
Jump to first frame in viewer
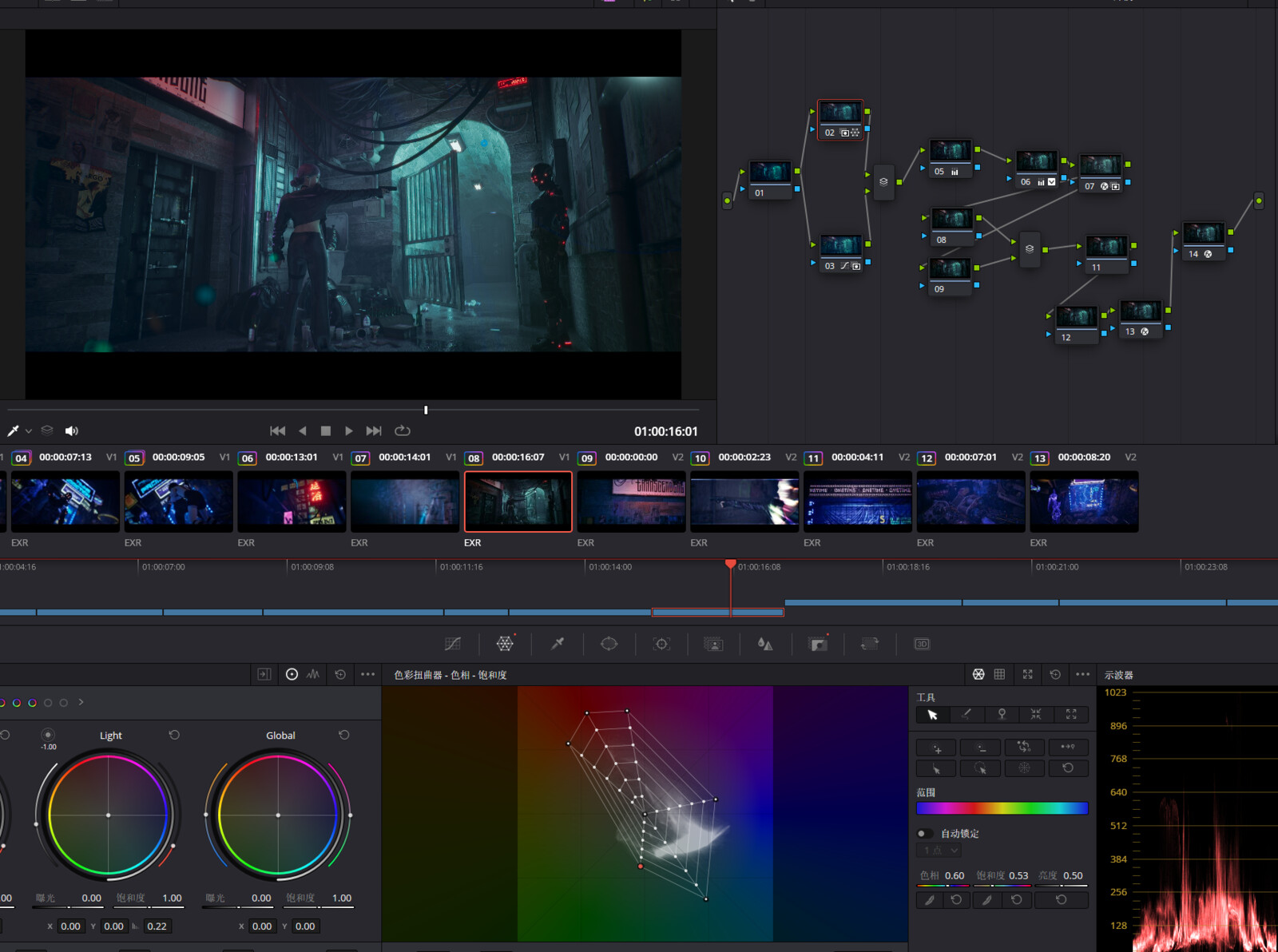(x=277, y=431)
